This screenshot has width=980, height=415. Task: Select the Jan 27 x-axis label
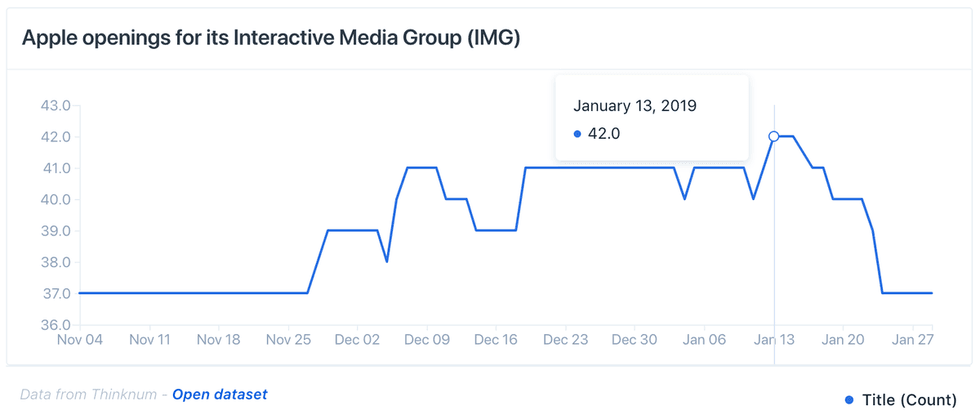coord(911,340)
